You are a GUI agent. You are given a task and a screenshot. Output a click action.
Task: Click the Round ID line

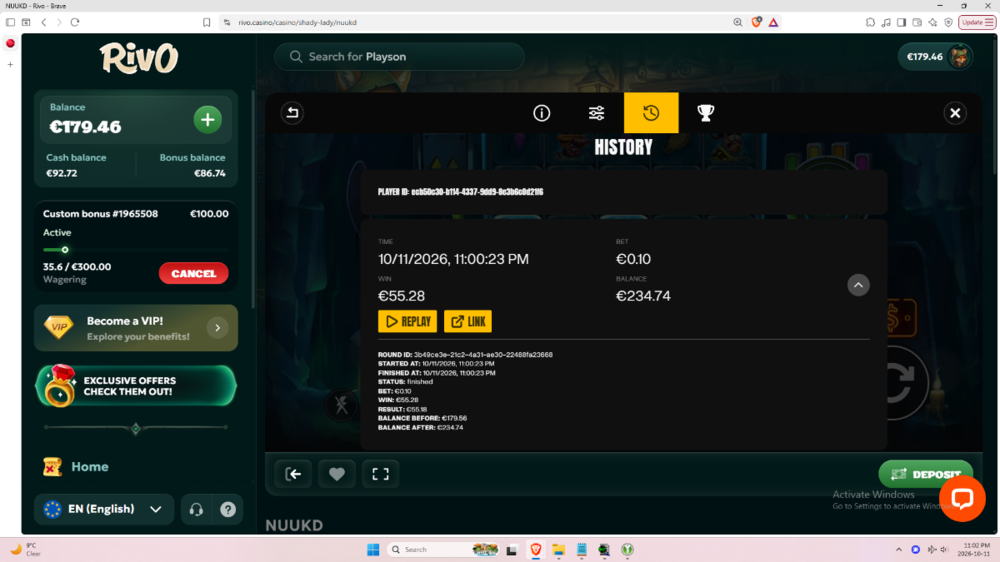pyautogui.click(x=465, y=355)
